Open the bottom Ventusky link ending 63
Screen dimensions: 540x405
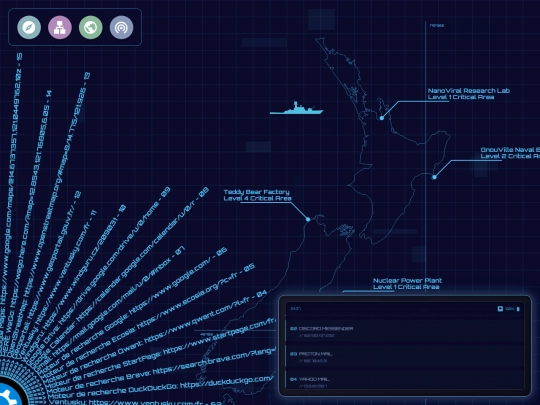click(136, 402)
